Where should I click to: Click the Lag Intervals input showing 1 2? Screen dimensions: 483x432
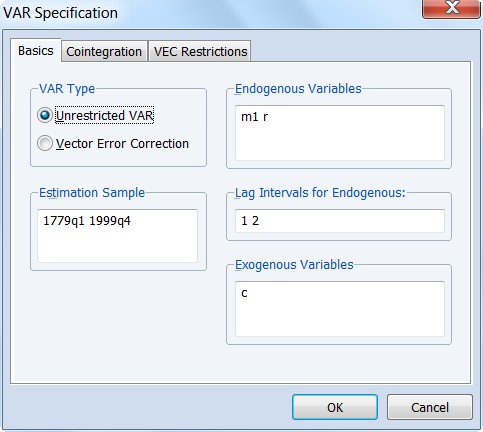point(340,221)
